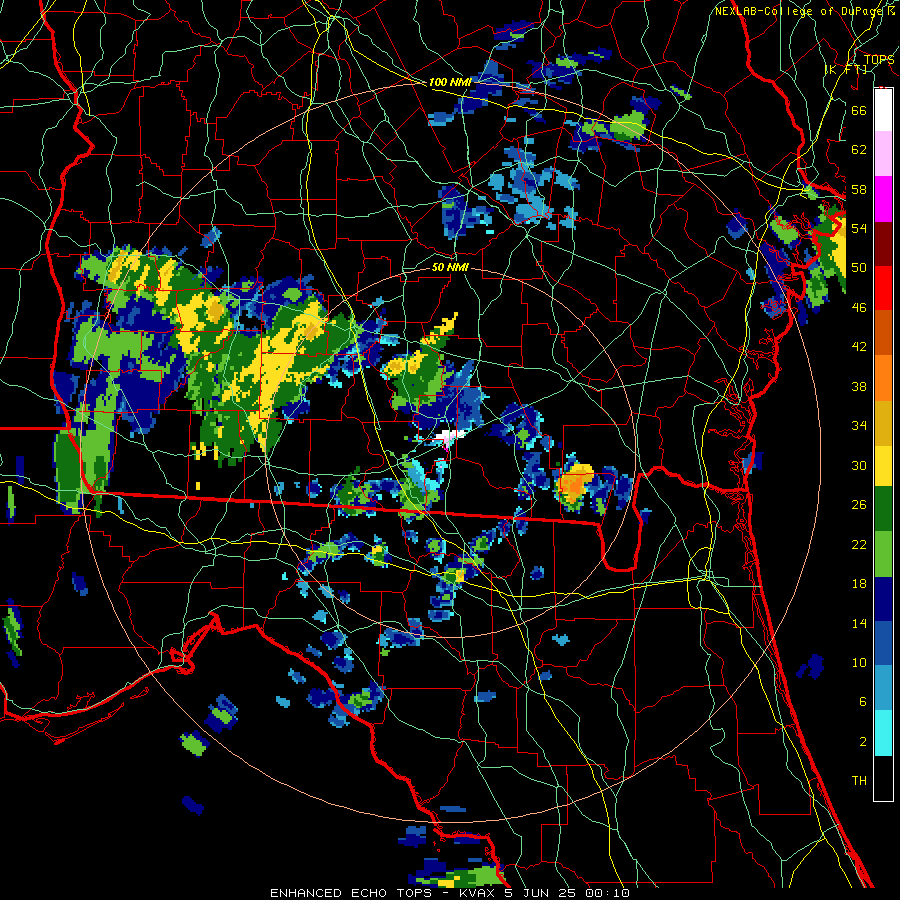
Task: Pick the dark orange legend swatch
Action: coord(883,333)
